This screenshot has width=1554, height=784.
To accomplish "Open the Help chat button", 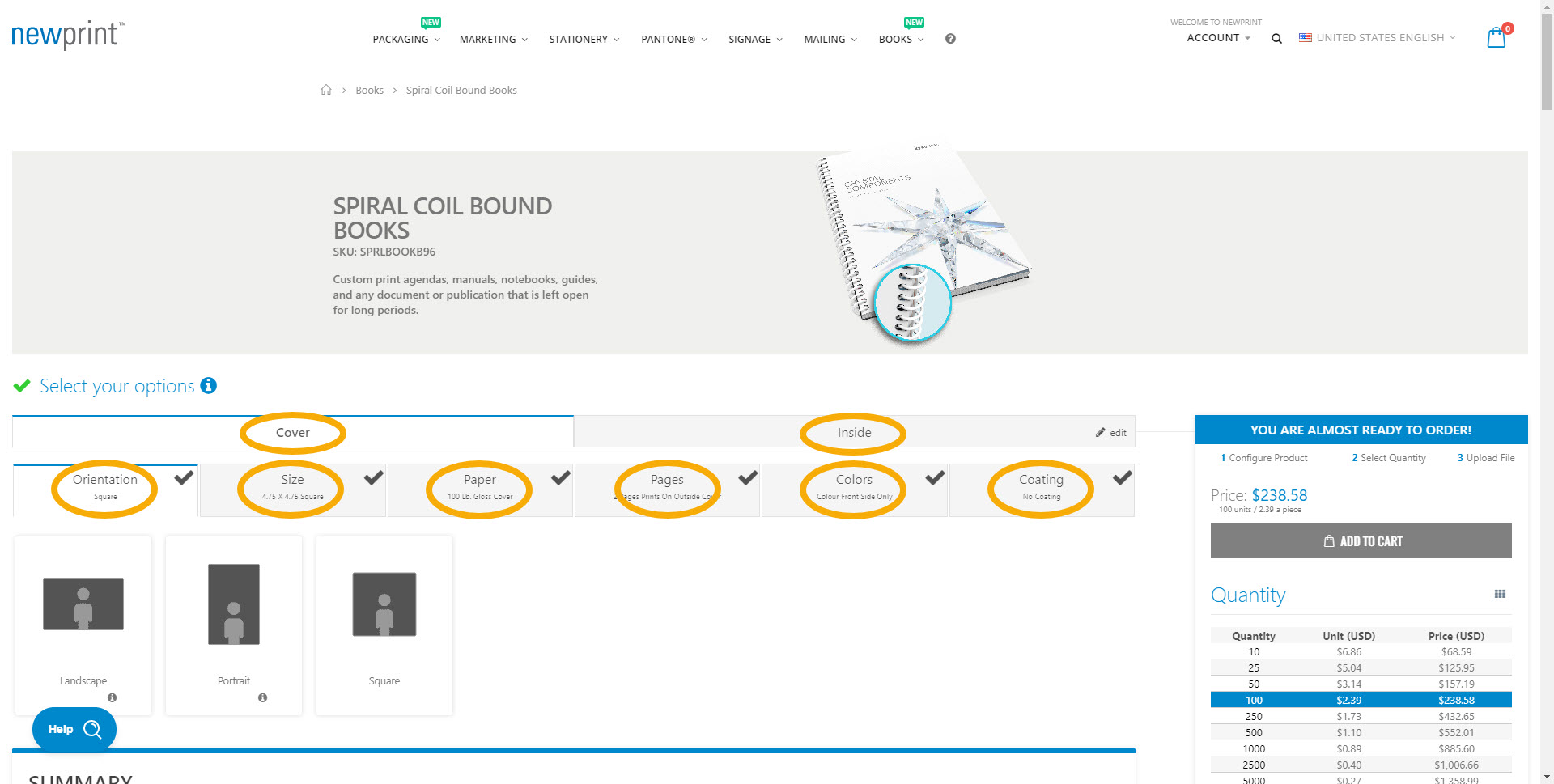I will tap(74, 729).
